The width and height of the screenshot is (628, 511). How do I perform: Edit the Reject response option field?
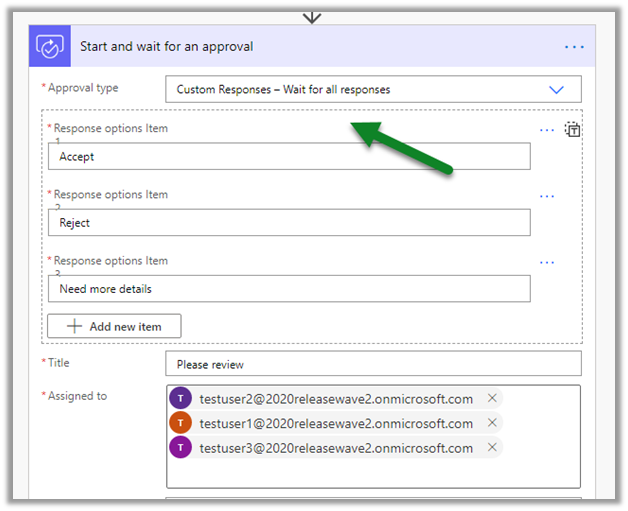288,223
